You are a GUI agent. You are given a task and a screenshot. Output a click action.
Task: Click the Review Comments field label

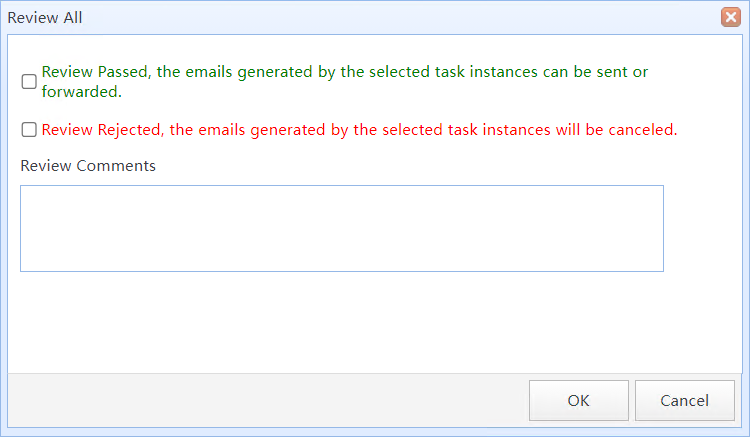[x=88, y=165]
